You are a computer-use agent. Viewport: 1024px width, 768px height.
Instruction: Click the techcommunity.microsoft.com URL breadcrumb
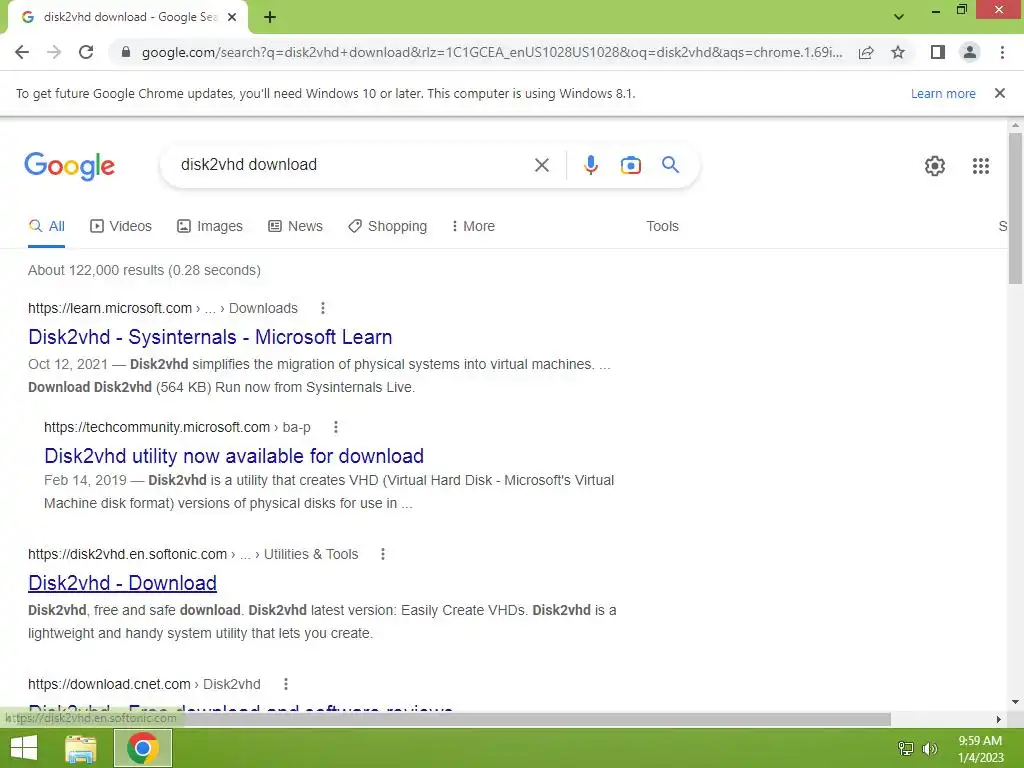coord(177,427)
